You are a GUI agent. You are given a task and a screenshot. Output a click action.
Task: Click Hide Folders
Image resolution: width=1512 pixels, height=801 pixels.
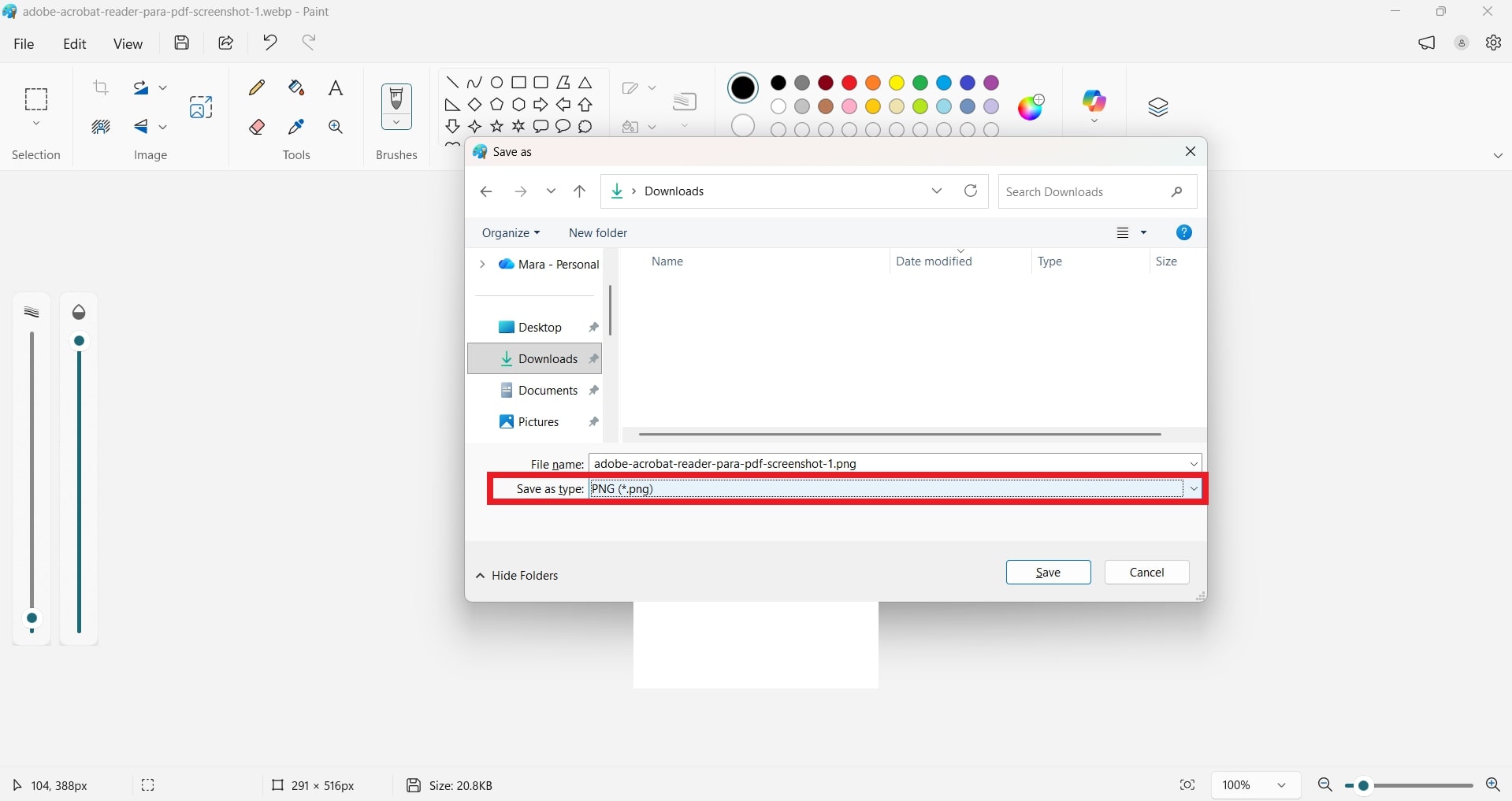coord(518,576)
